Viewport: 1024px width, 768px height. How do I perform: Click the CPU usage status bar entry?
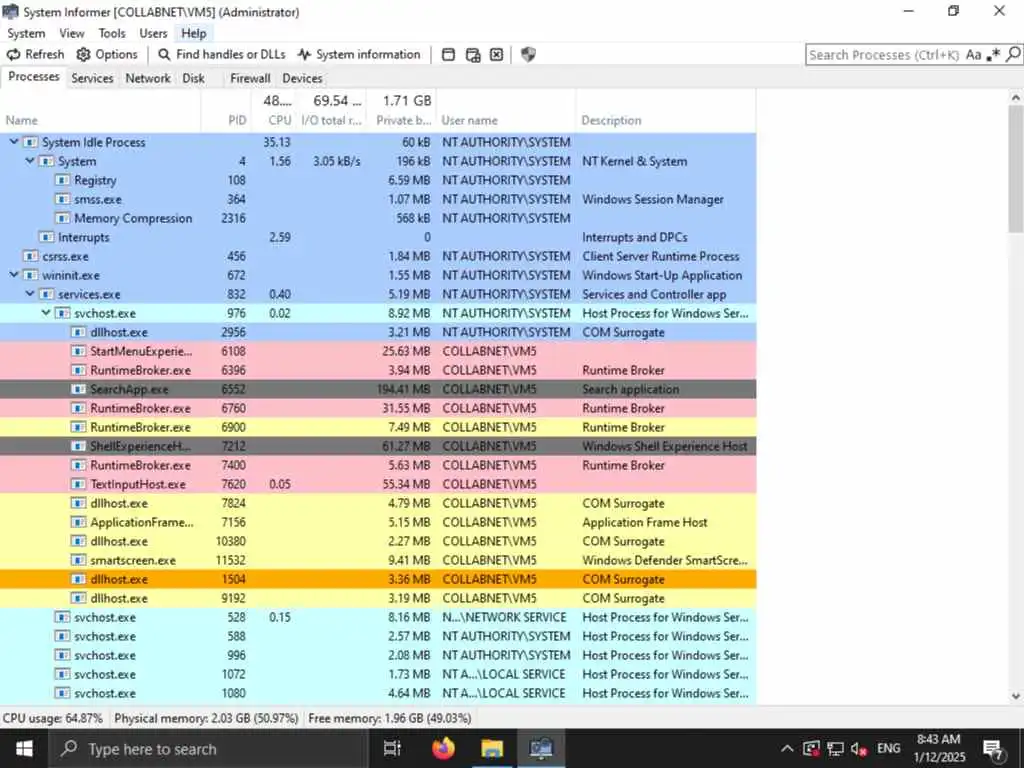[x=53, y=718]
